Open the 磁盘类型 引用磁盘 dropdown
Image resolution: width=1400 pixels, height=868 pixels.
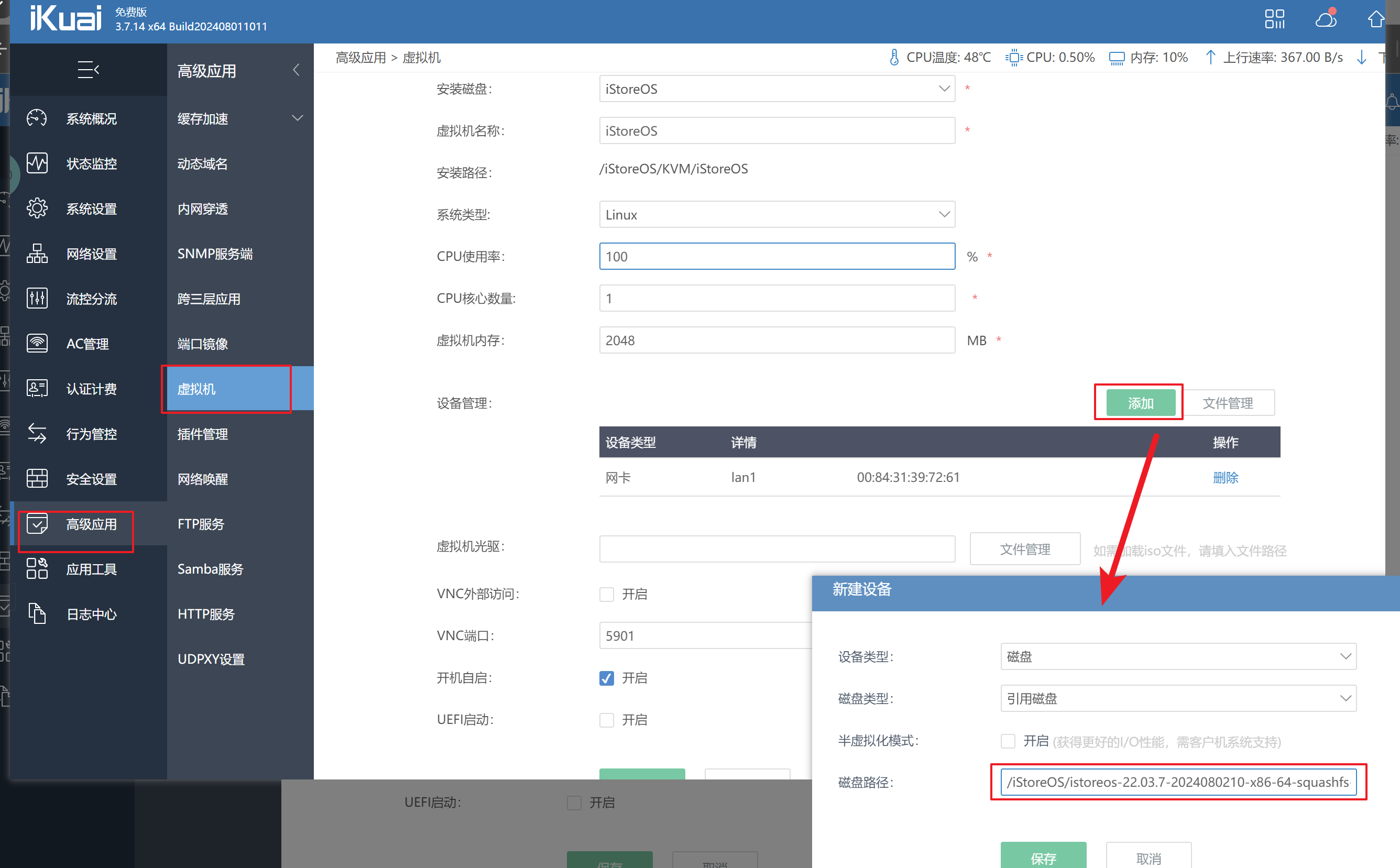point(1178,699)
